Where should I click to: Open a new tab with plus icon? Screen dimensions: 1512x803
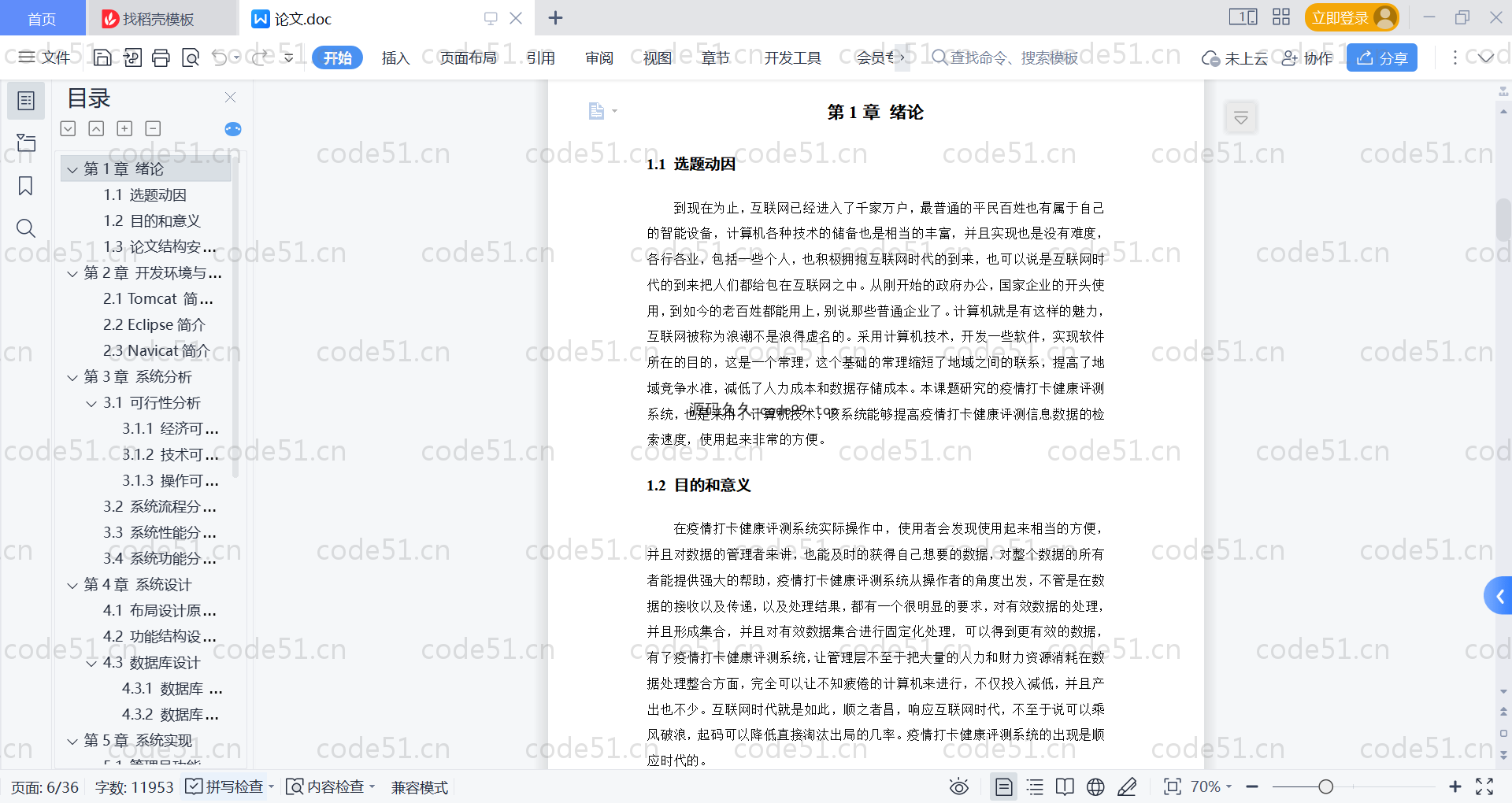555,17
